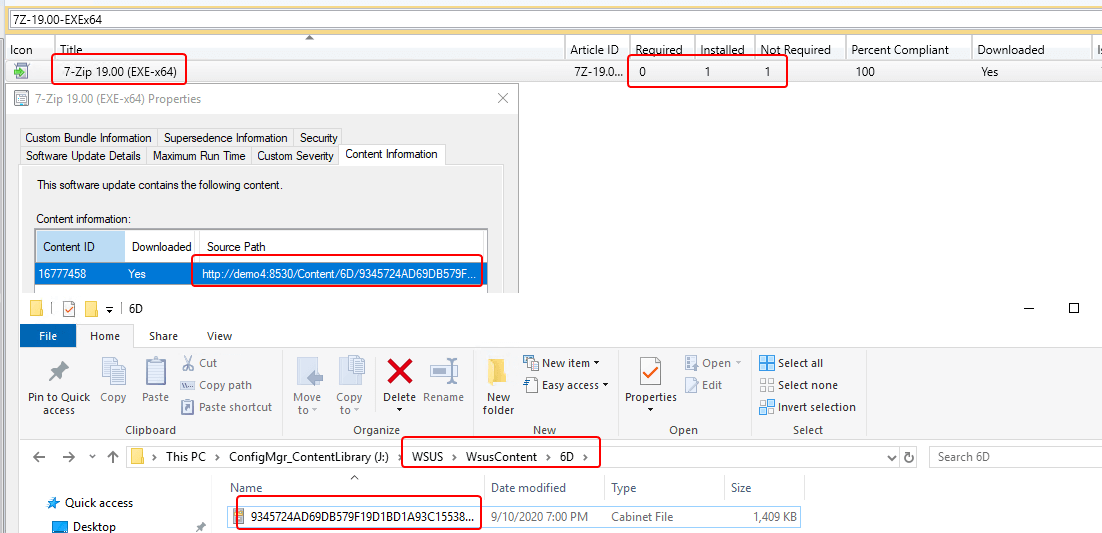Click Invert selection command
This screenshot has height=533, width=1102.
(x=808, y=407)
